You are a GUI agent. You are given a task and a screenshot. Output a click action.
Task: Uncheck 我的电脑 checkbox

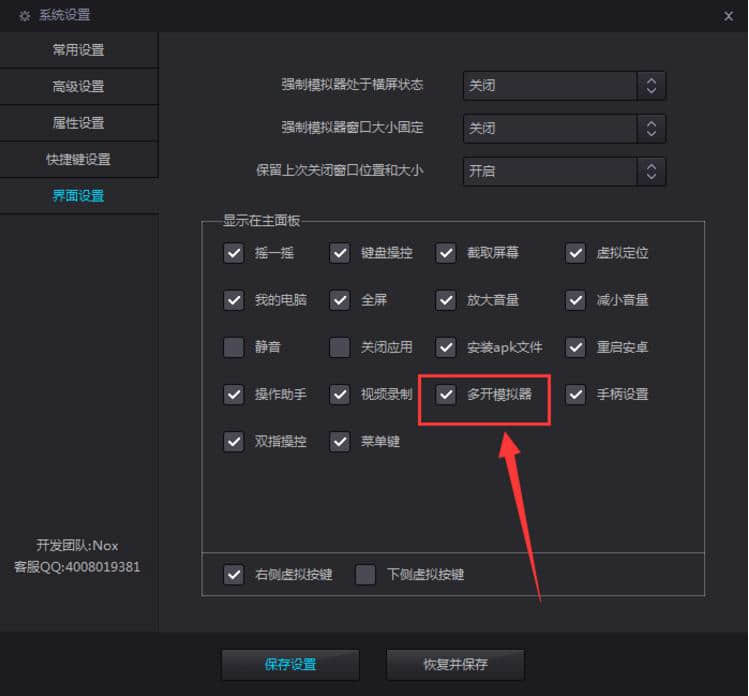click(x=234, y=300)
